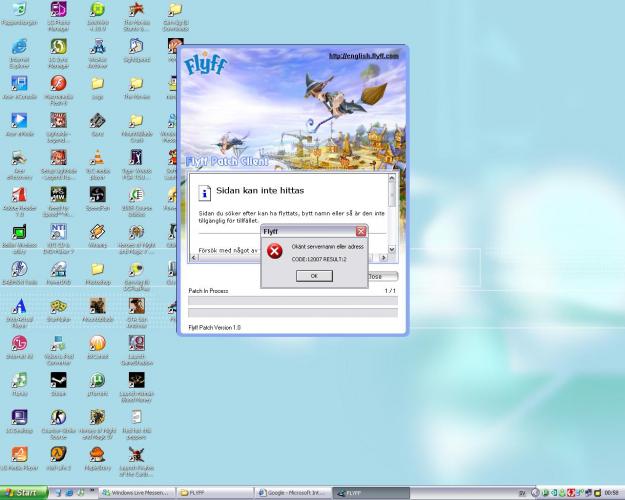Screen dimensions: 625x500
Task: Close the Flyff error dialog
Action: point(361,231)
